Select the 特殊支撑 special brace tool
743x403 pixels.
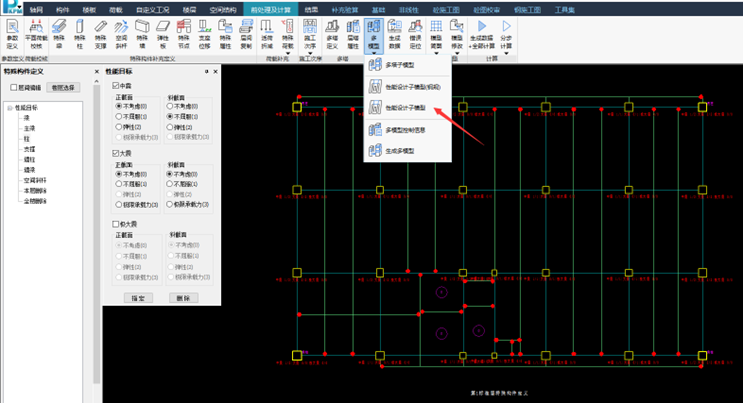tap(100, 34)
